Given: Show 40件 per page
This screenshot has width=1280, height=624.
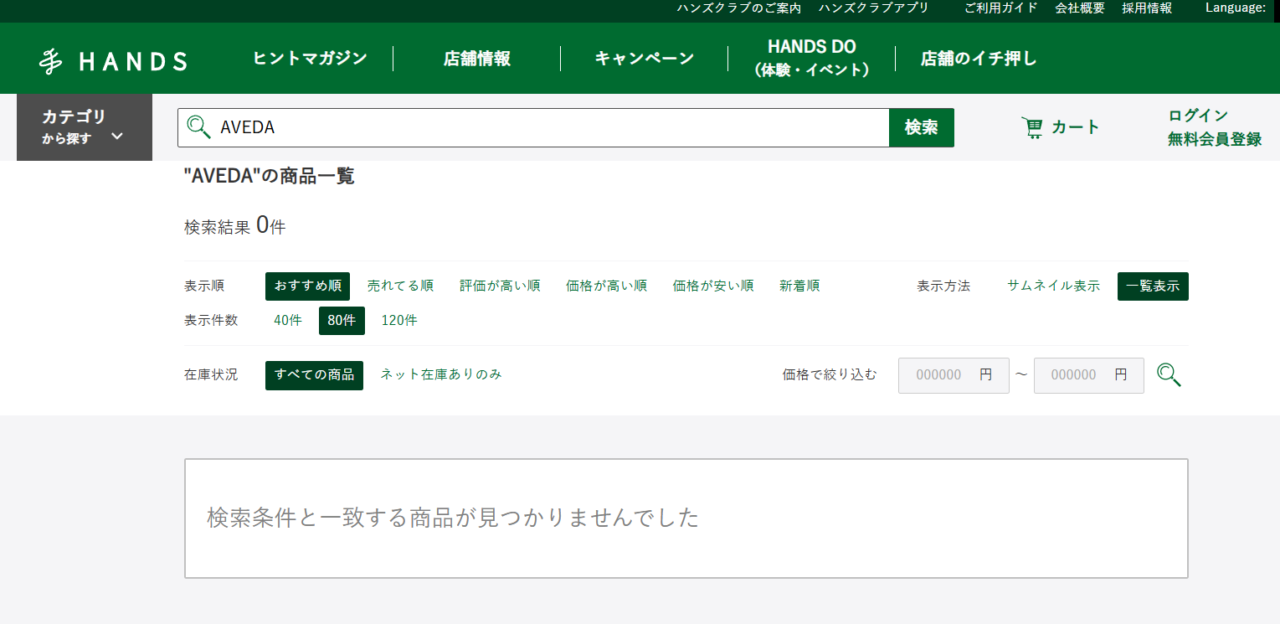Looking at the screenshot, I should [x=288, y=321].
